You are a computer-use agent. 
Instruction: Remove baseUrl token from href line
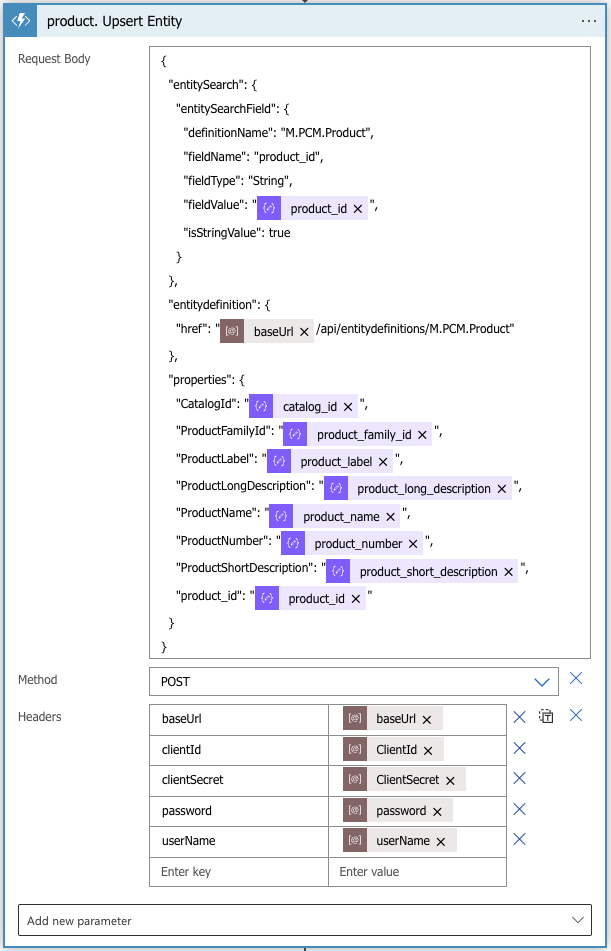coord(305,332)
